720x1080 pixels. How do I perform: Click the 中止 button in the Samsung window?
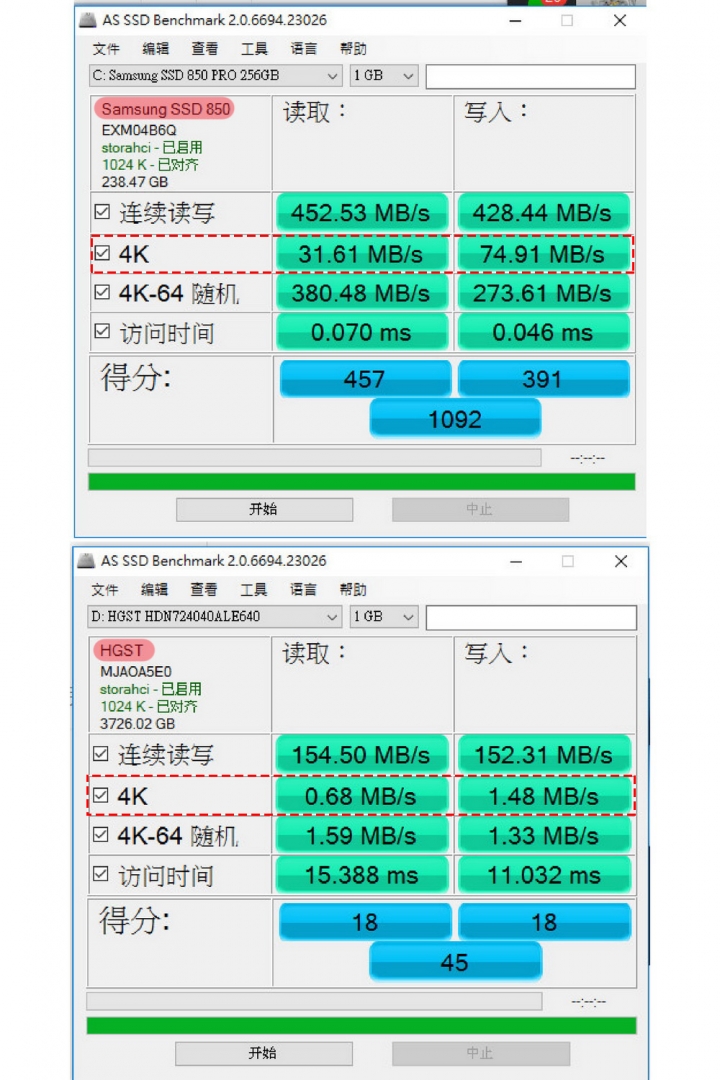click(480, 509)
